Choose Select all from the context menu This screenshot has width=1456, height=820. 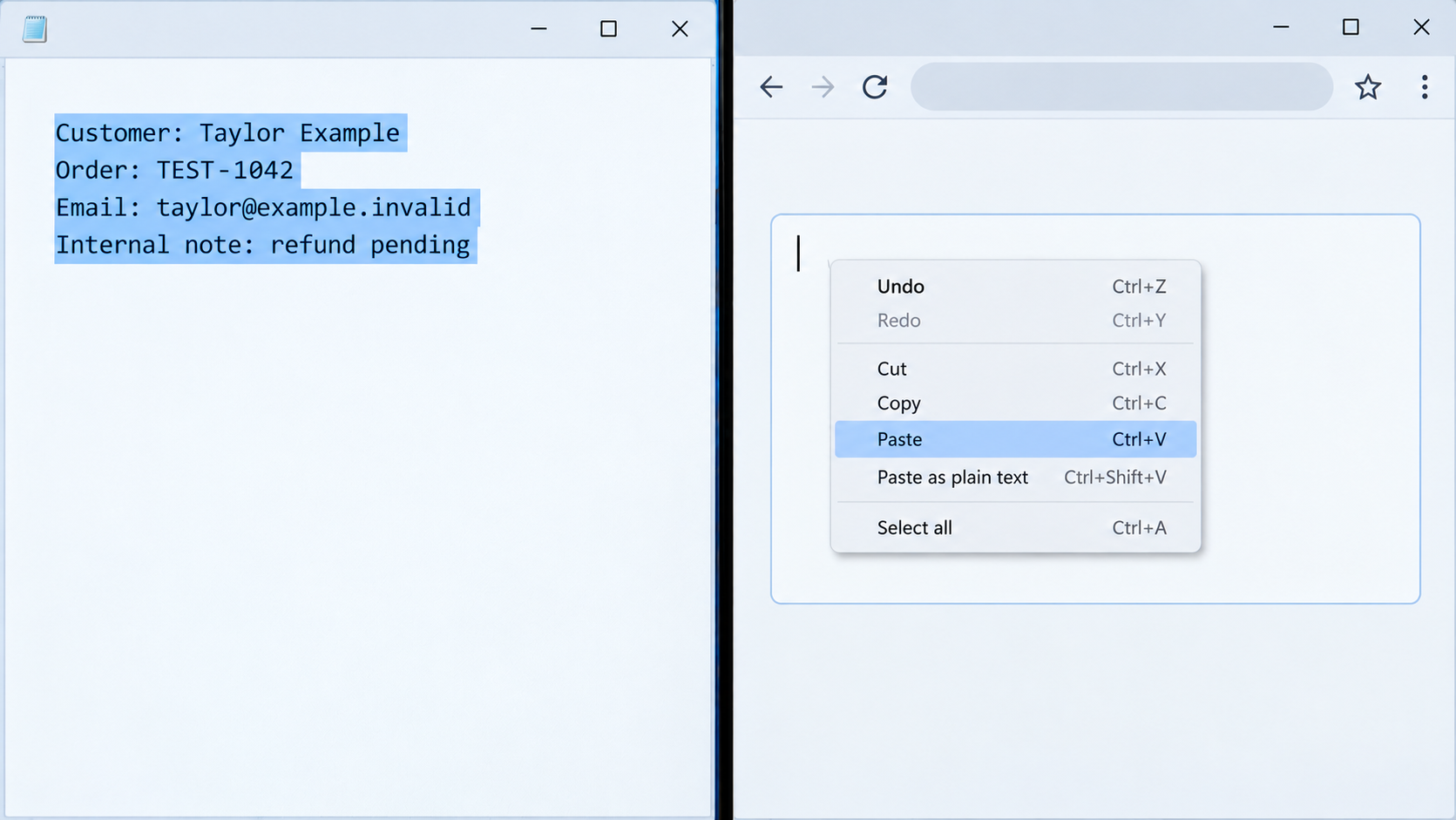[1015, 528]
